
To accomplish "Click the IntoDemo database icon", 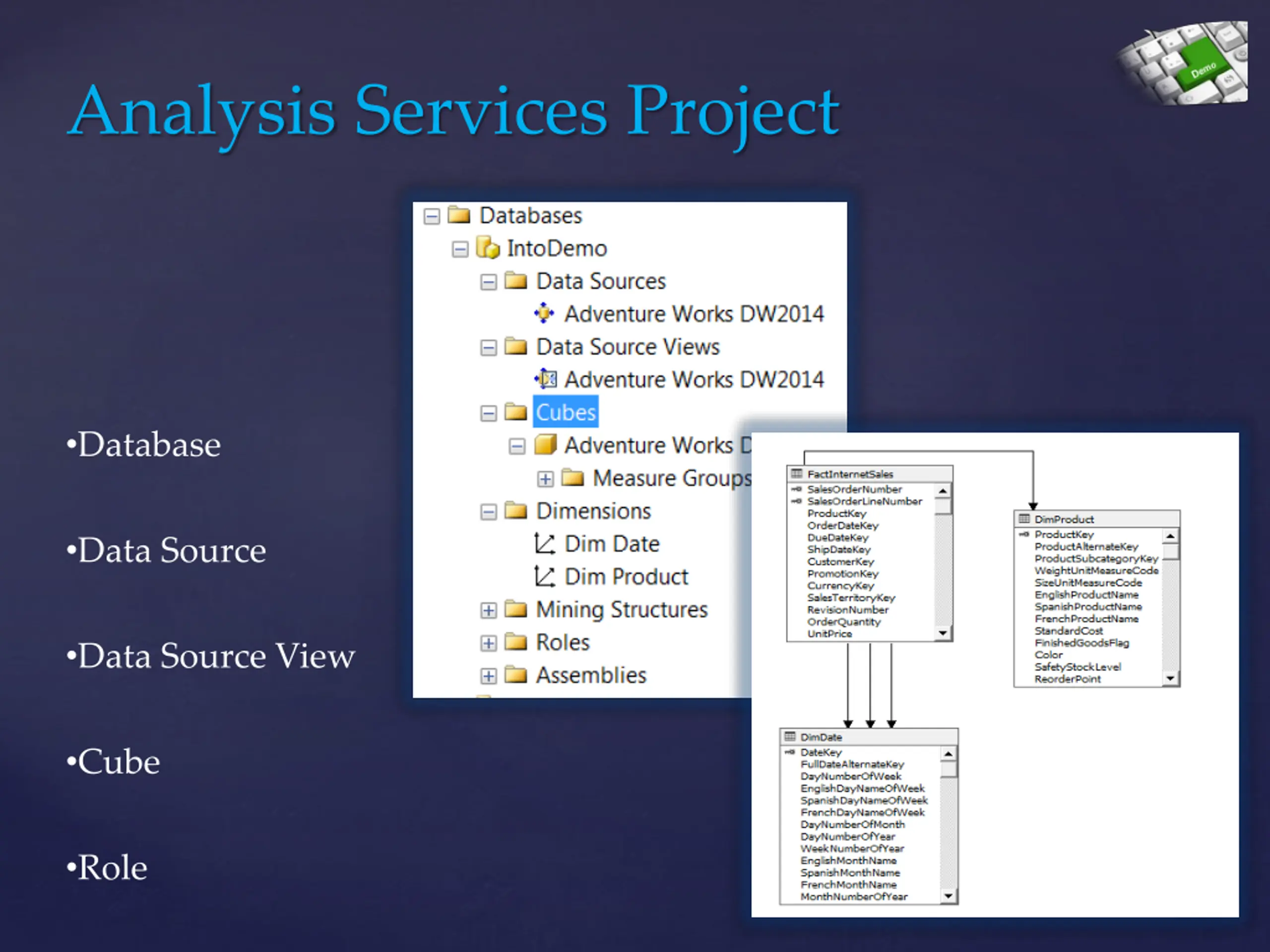I will point(488,247).
